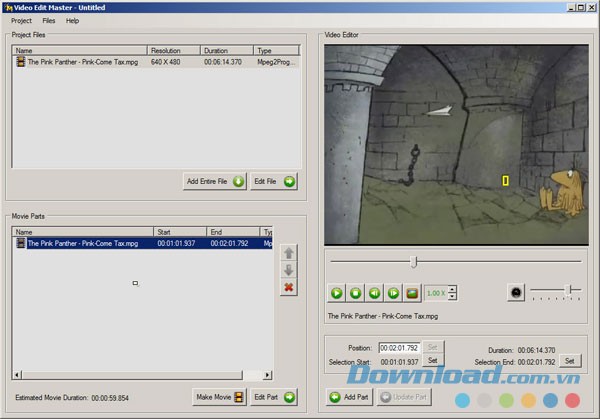The height and width of the screenshot is (419, 600).
Task: Sort Project Files by Name column
Action: coord(80,51)
